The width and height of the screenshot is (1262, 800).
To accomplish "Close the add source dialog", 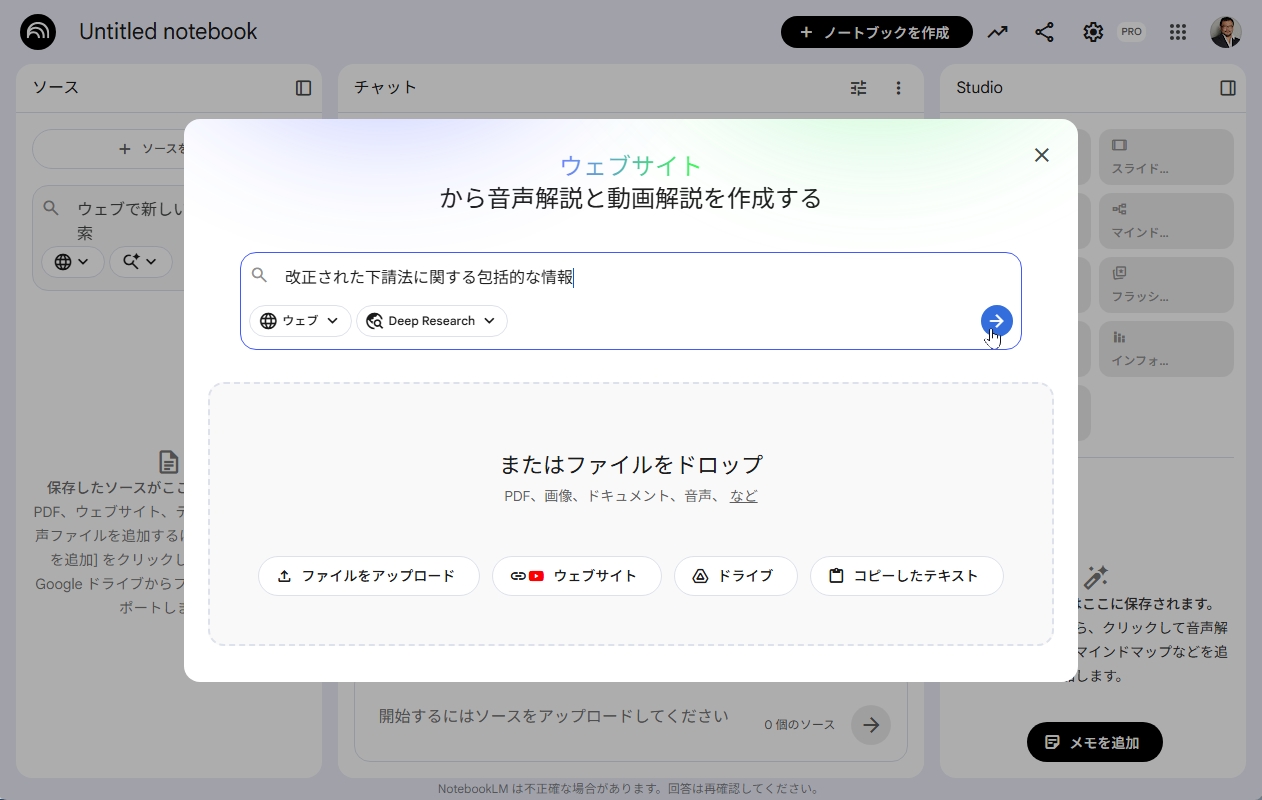I will click(x=1042, y=155).
